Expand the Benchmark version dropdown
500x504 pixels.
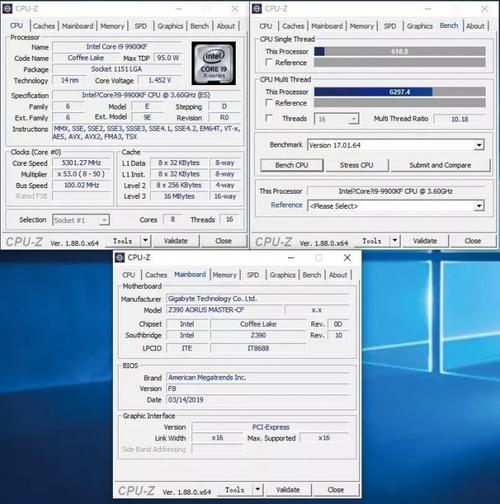[x=479, y=145]
